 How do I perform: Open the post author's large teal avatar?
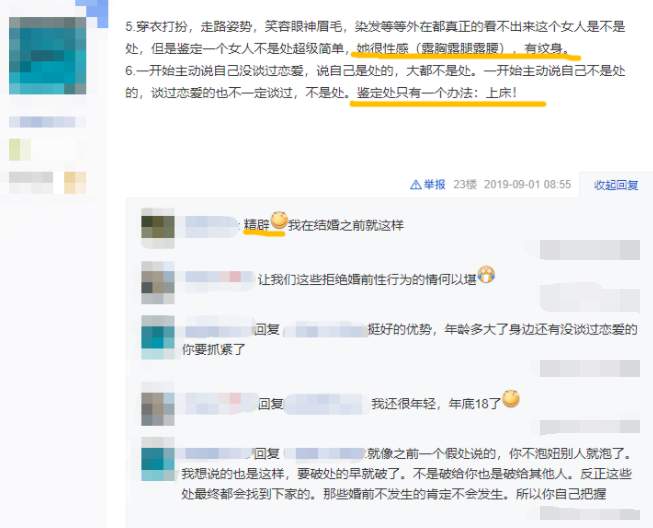(x=47, y=55)
